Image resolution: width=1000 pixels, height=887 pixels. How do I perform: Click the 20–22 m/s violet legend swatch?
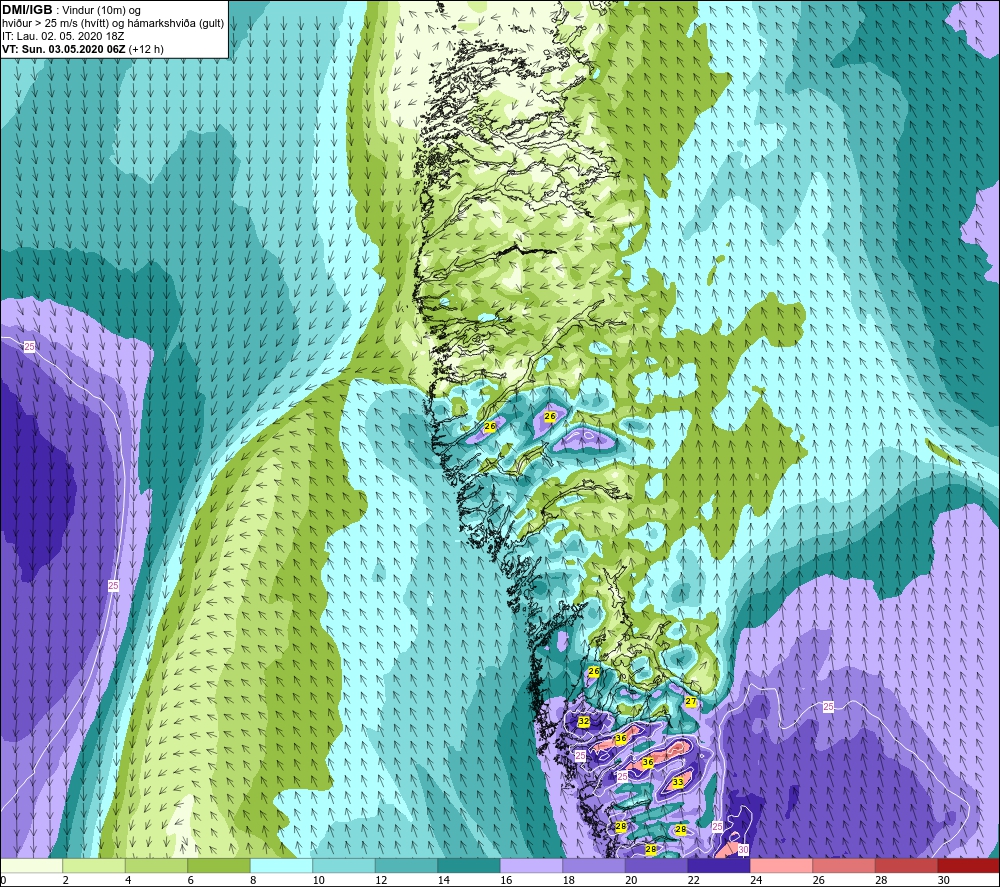(x=656, y=865)
